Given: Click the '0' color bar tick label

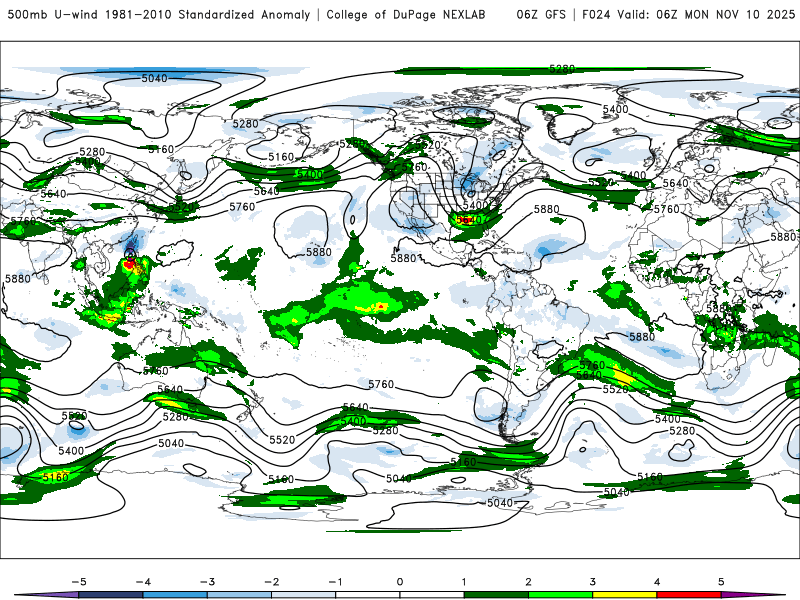Looking at the screenshot, I should point(400,582).
